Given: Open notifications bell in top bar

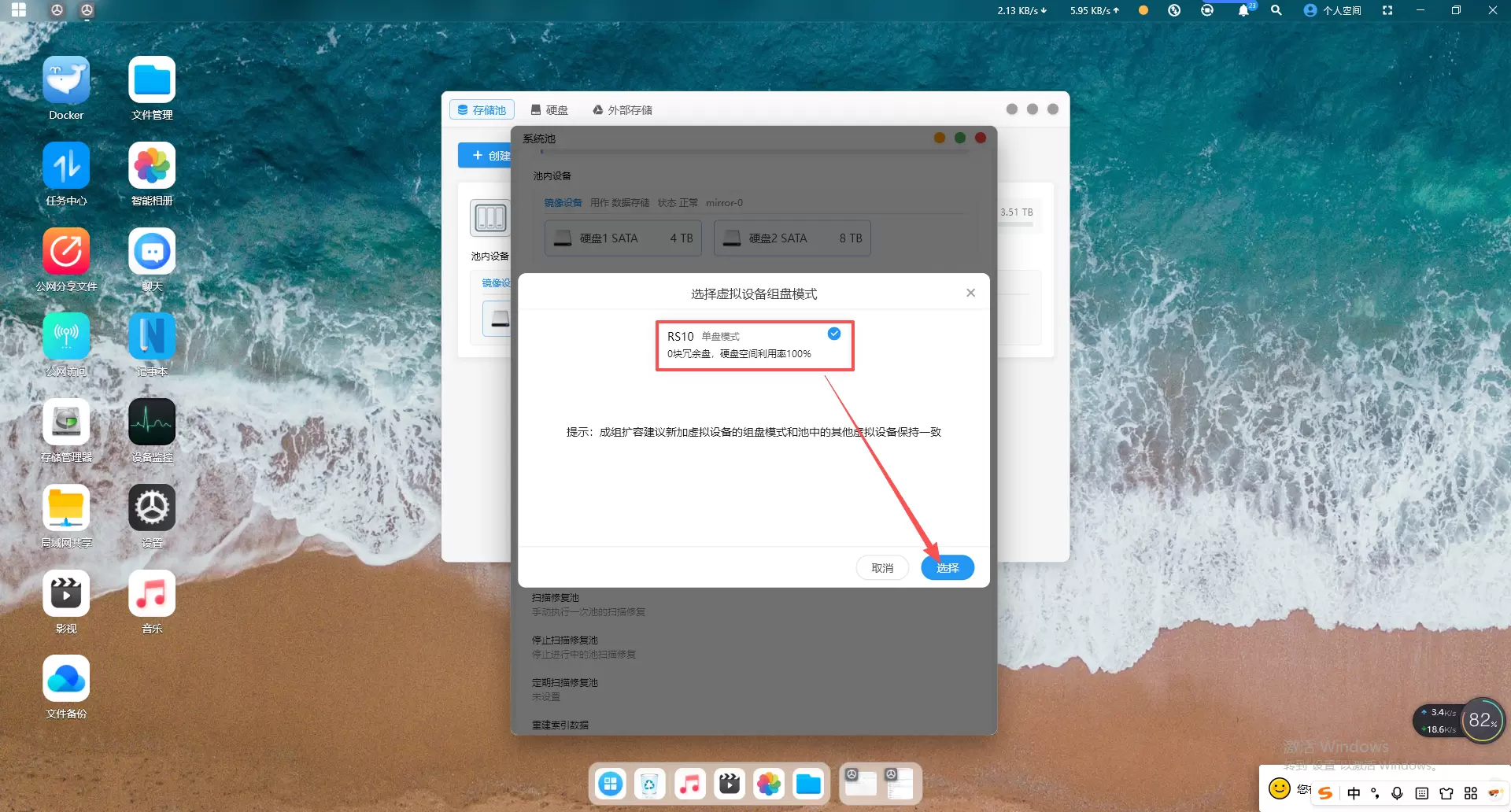Looking at the screenshot, I should click(x=1243, y=10).
